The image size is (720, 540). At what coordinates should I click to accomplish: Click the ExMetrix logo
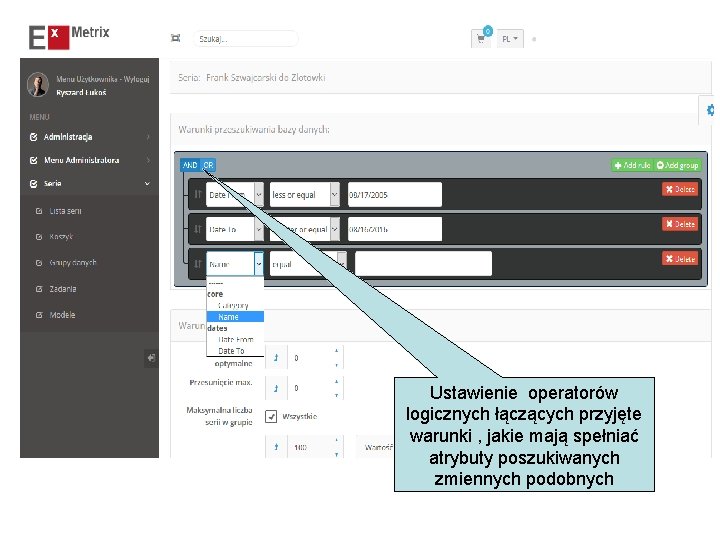(69, 37)
